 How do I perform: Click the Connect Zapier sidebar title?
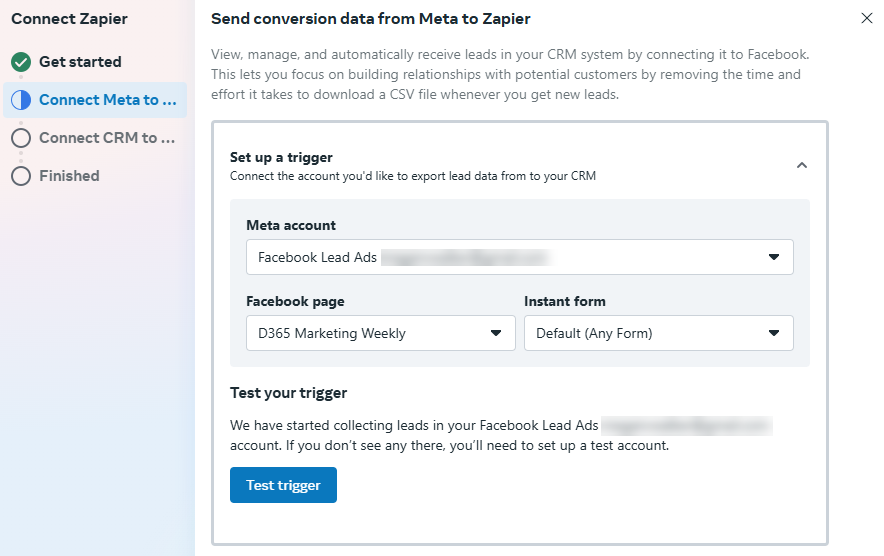(x=69, y=18)
